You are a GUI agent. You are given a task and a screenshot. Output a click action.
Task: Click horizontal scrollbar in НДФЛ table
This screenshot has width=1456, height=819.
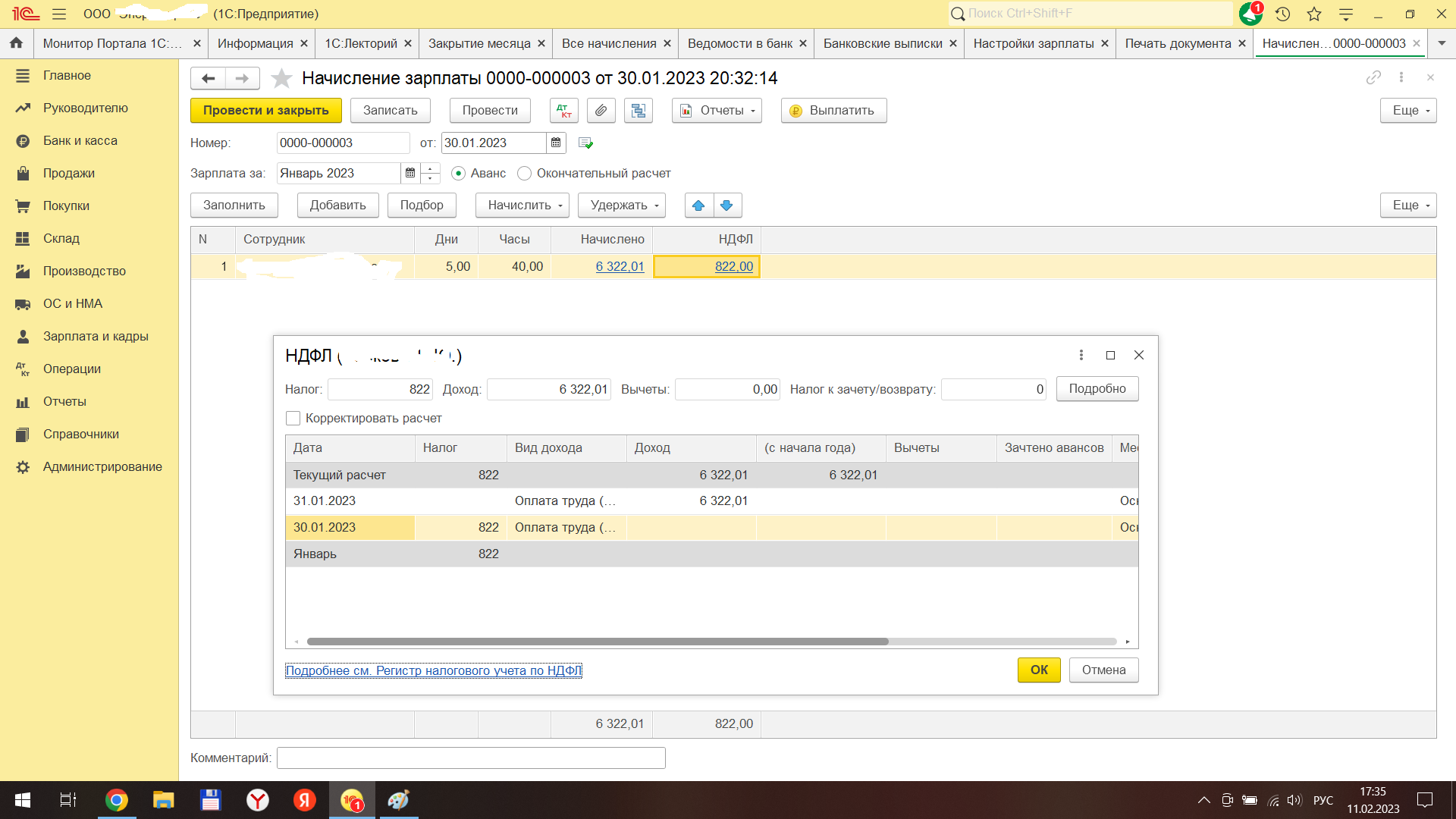[x=597, y=642]
